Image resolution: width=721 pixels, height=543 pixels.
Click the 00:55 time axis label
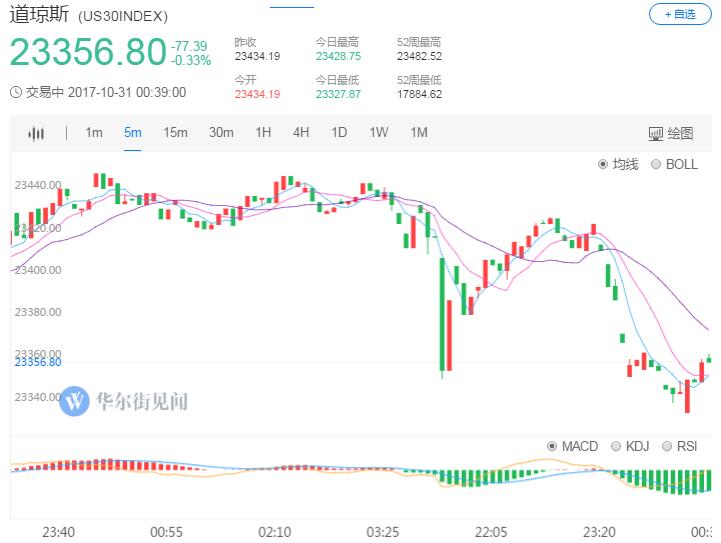tap(166, 532)
